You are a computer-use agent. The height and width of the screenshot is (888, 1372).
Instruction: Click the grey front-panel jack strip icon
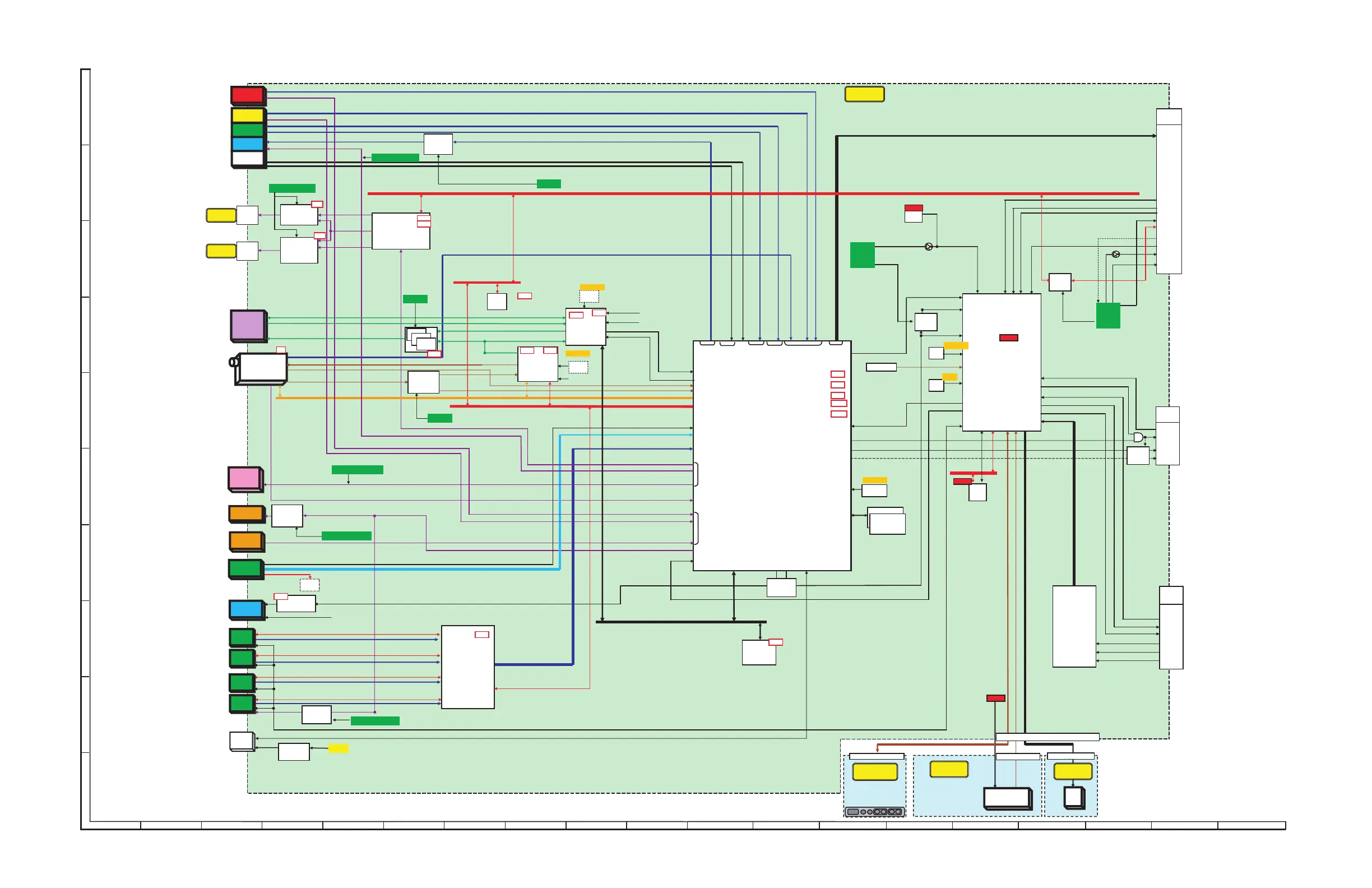(x=874, y=812)
